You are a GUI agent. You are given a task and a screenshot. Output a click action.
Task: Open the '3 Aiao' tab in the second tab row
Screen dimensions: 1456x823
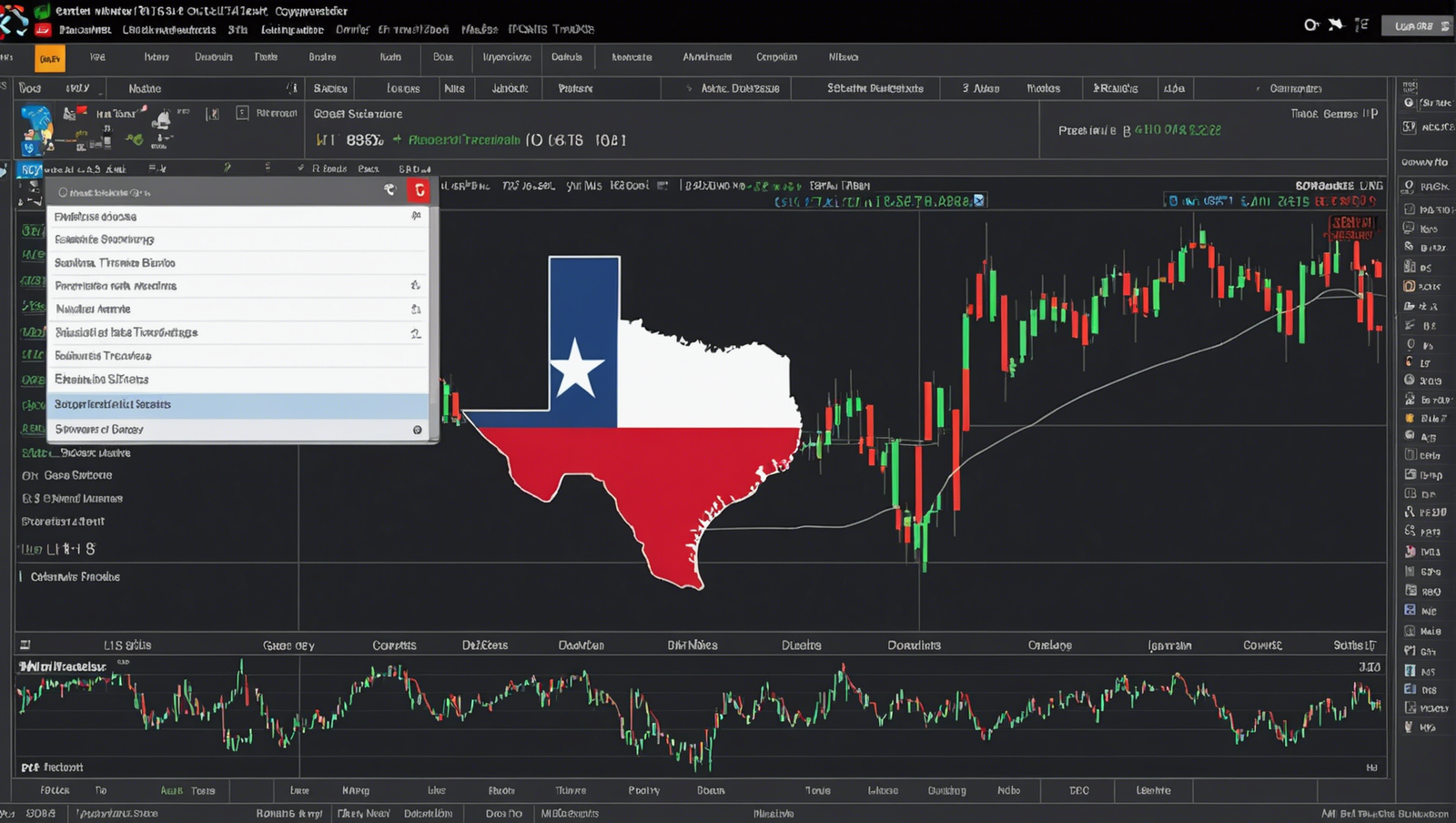(981, 88)
